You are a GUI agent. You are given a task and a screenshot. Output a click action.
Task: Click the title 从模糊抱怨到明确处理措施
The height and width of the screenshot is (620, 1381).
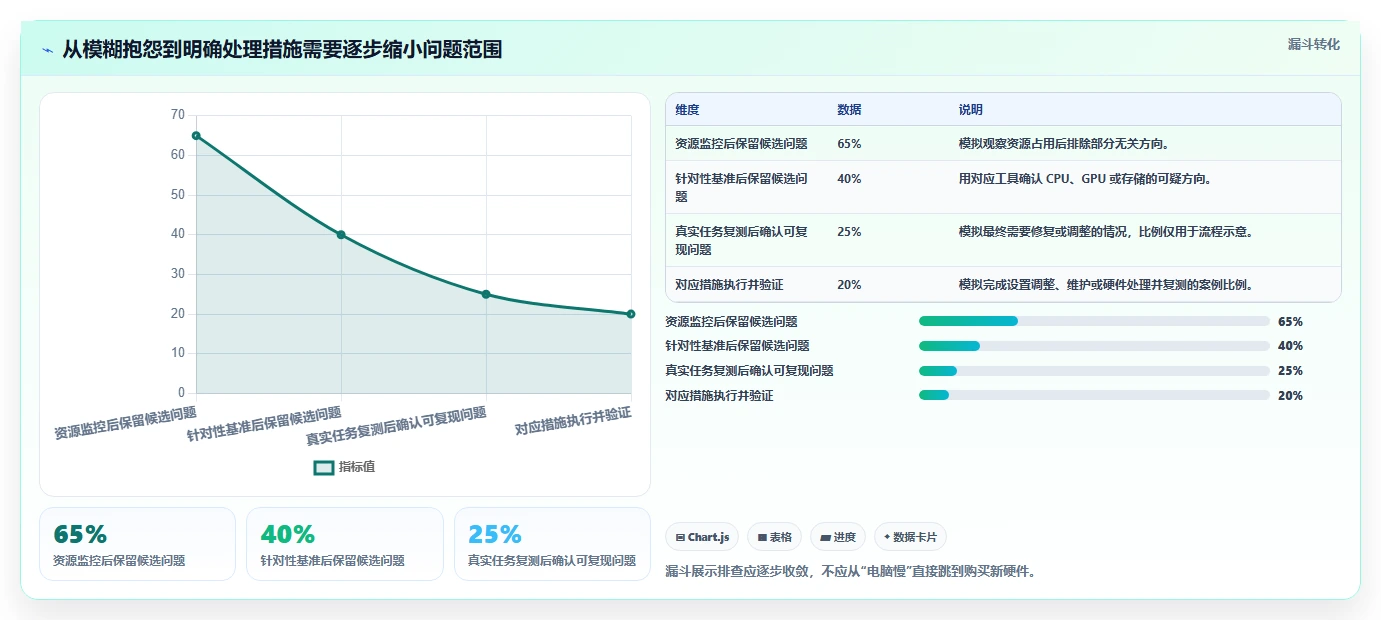coord(282,49)
